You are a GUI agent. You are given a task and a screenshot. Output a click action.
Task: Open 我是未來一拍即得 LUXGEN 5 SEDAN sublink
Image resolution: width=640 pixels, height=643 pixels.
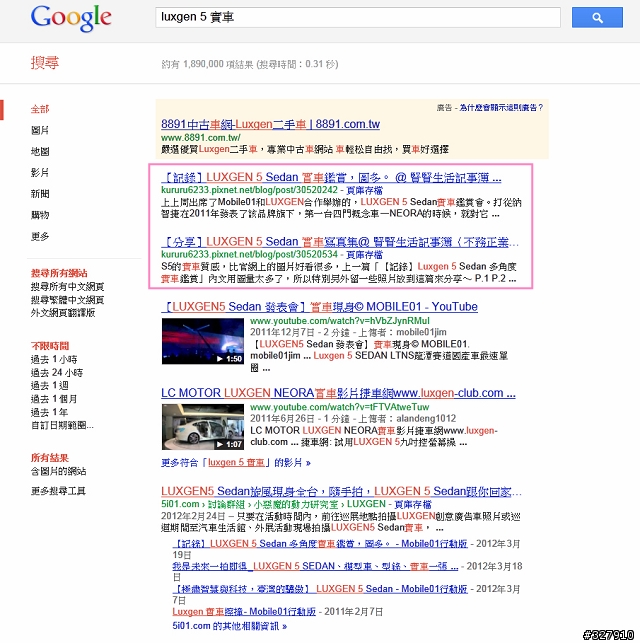pos(315,566)
